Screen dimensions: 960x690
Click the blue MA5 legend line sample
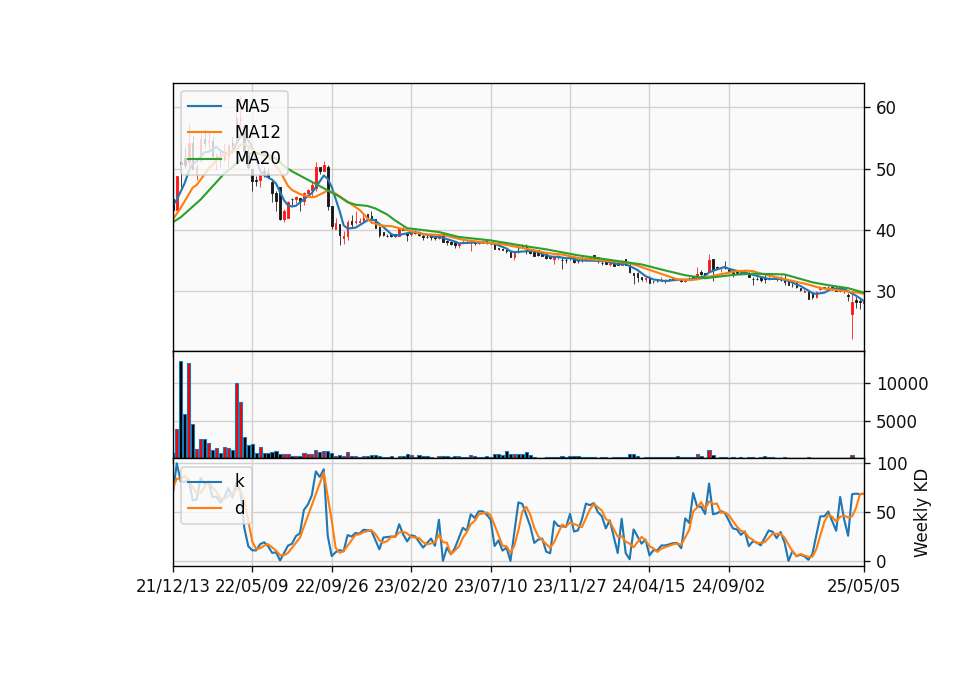point(204,106)
